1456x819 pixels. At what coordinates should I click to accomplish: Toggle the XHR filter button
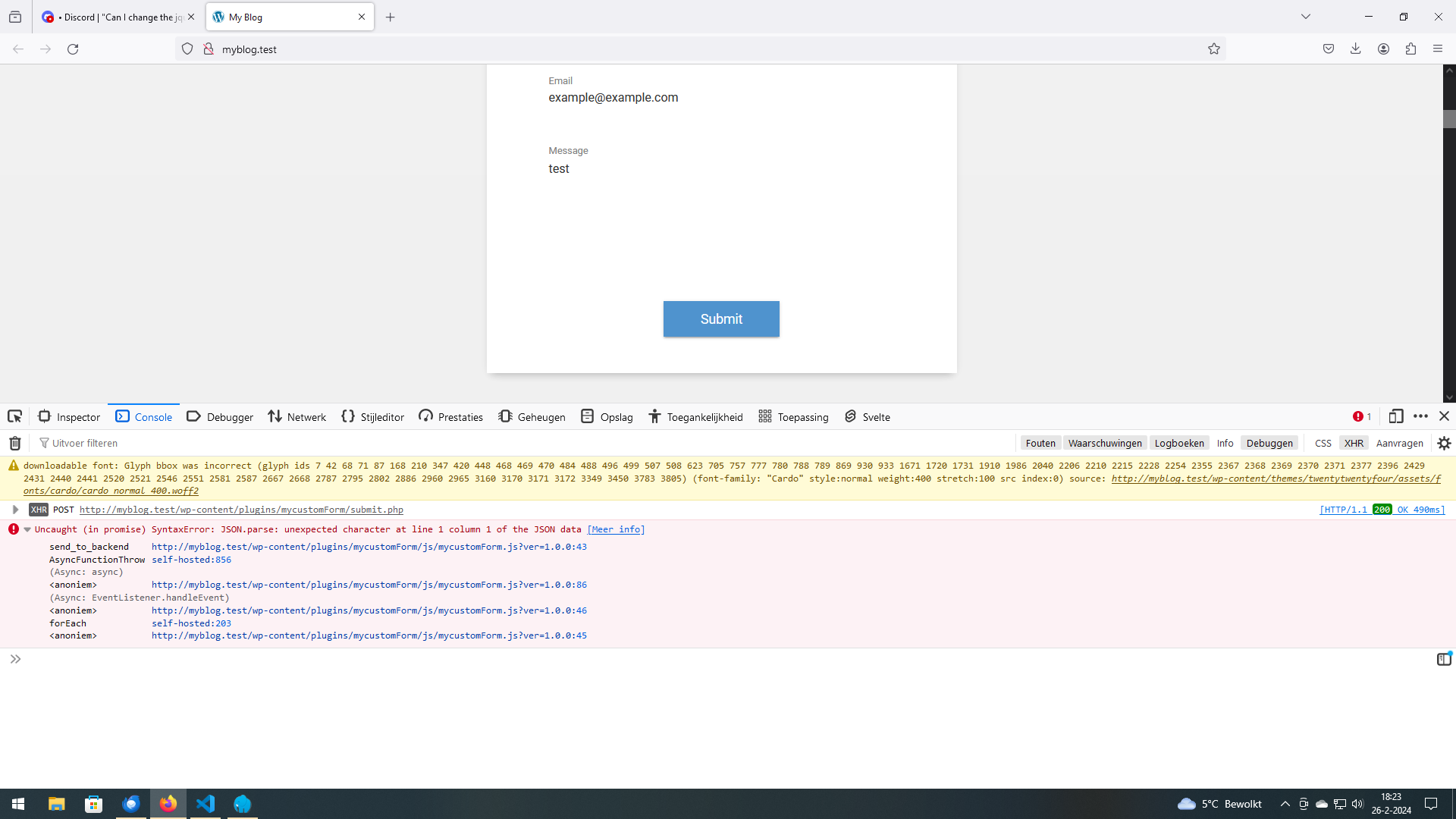coord(1354,444)
